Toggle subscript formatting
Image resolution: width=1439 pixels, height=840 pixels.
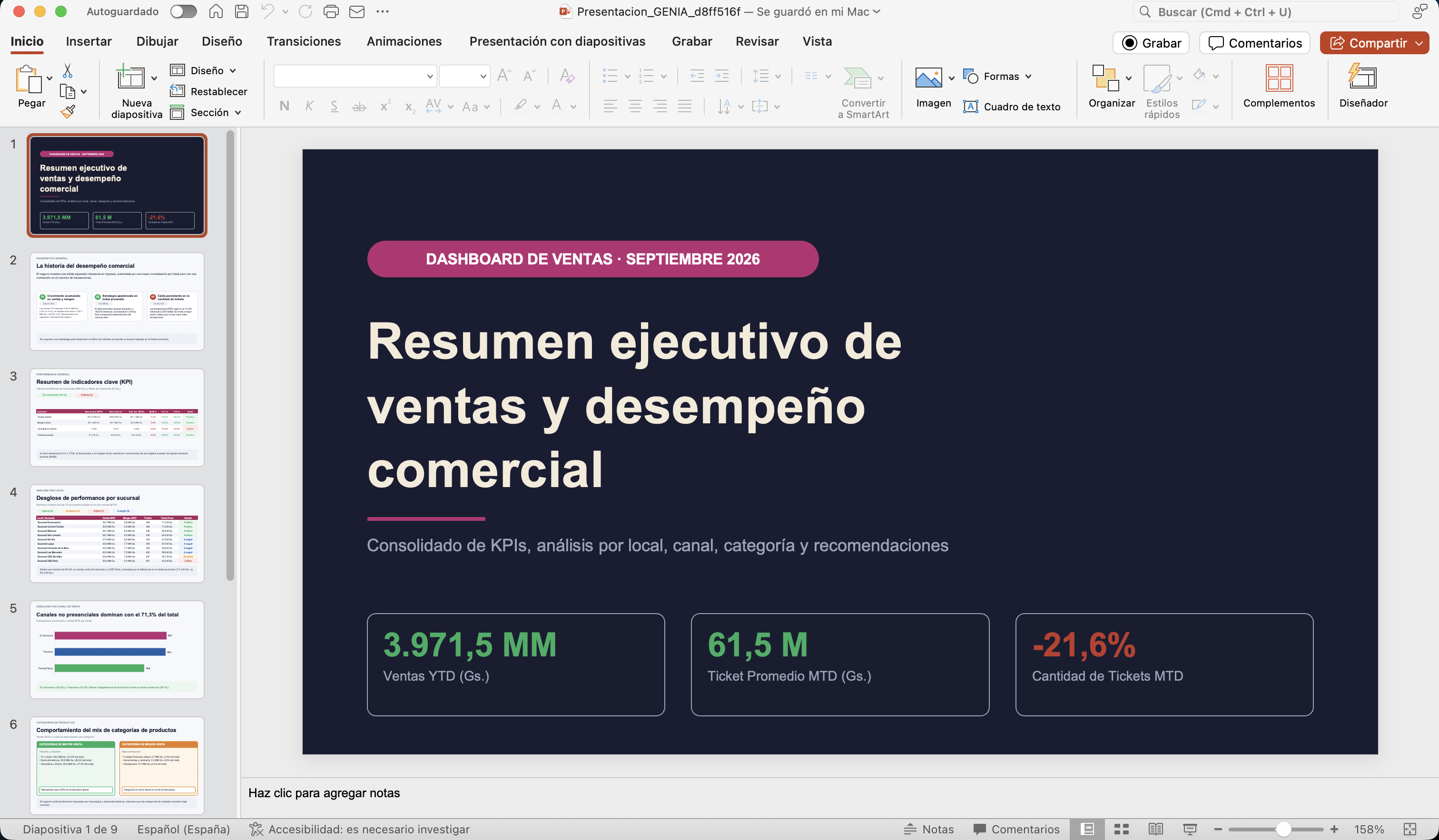coord(409,107)
